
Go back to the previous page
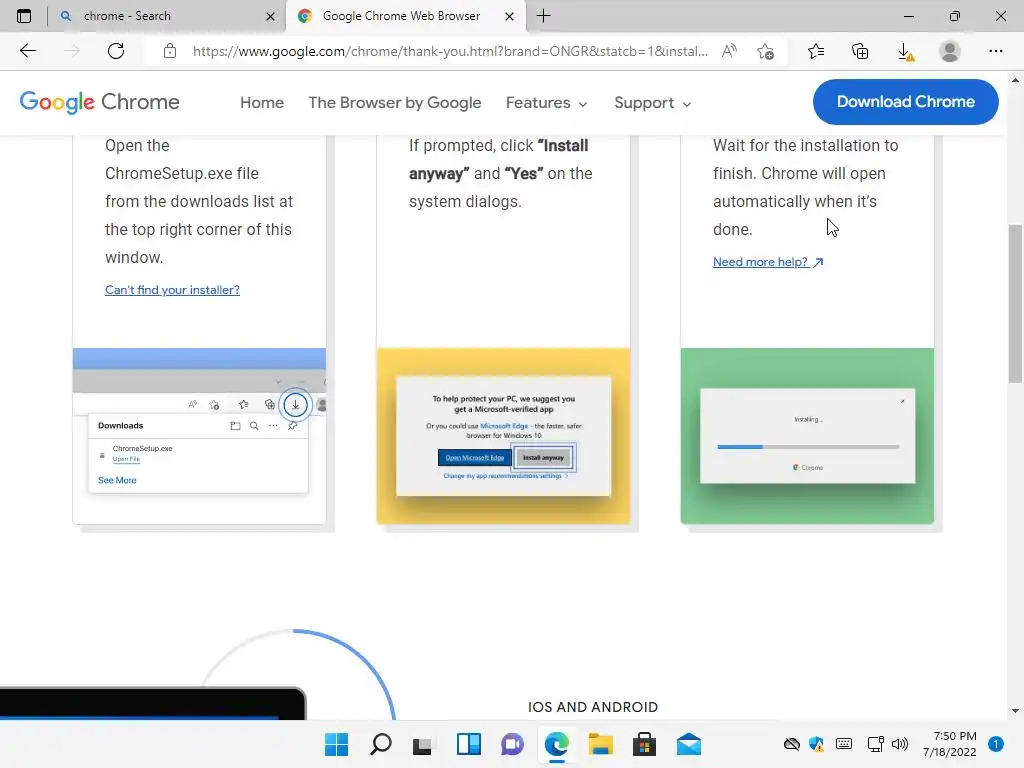tap(28, 51)
